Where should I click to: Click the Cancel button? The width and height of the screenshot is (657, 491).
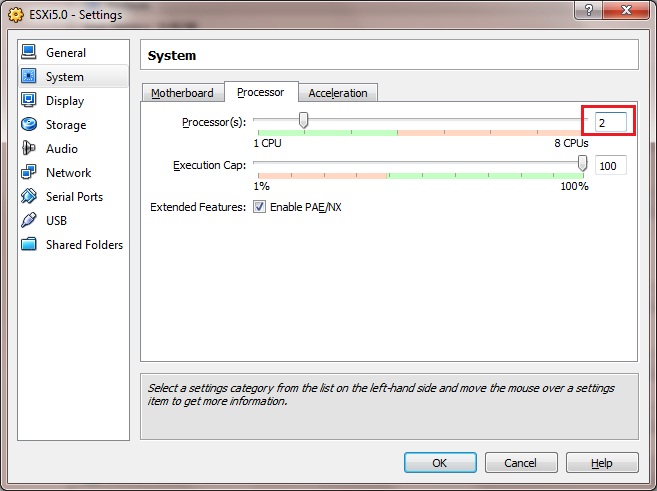tap(521, 463)
